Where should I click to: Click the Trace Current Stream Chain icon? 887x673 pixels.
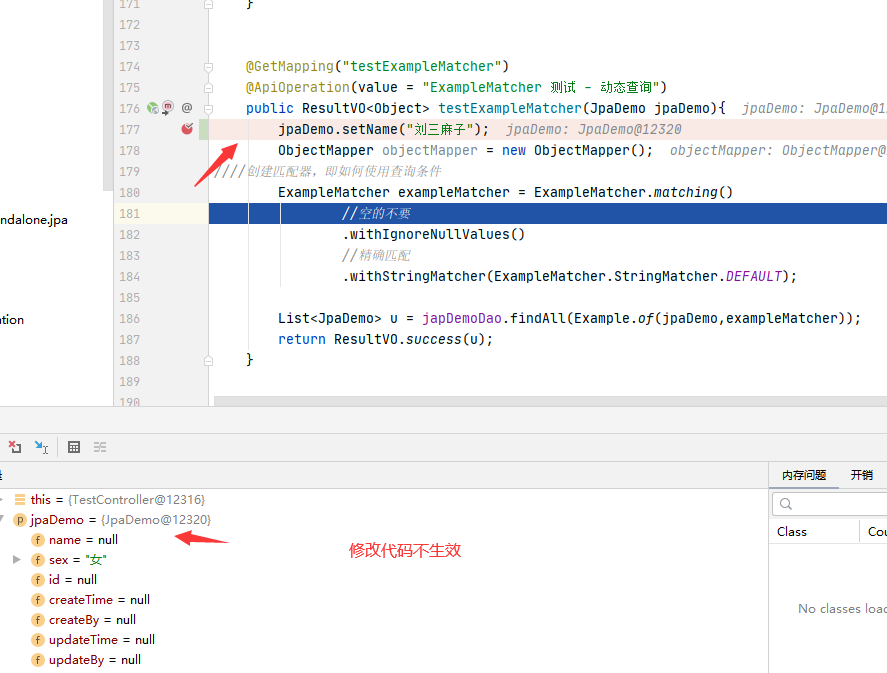click(100, 447)
